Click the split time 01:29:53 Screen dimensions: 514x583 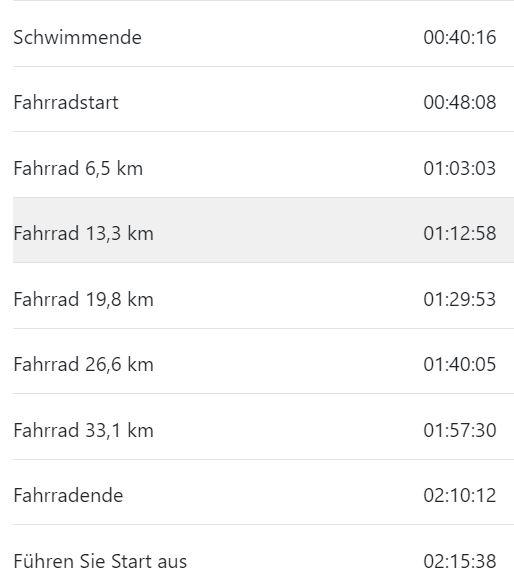460,299
